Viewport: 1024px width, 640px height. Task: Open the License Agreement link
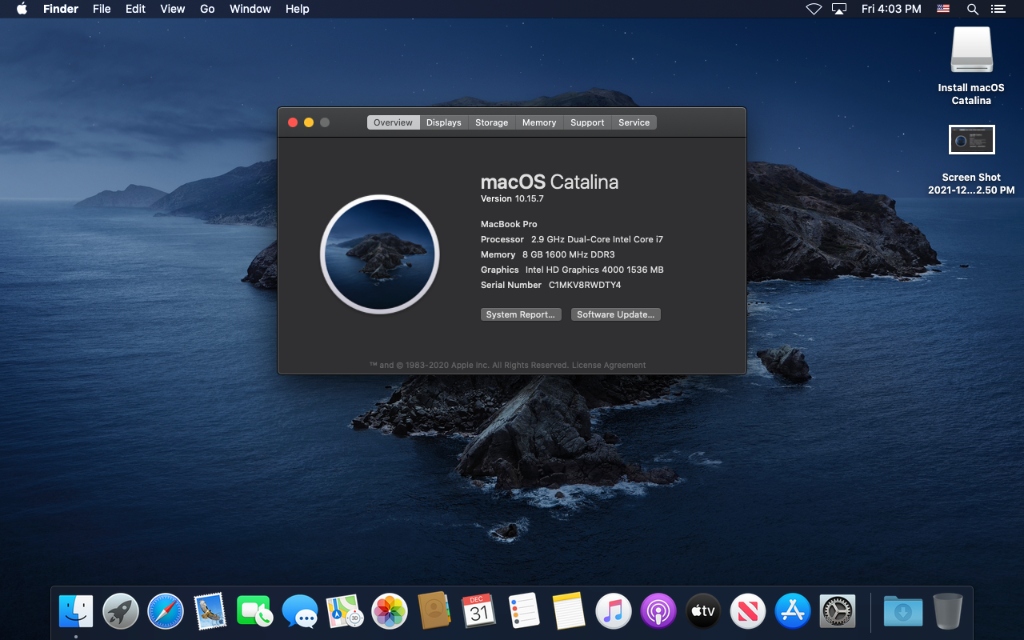(x=609, y=365)
